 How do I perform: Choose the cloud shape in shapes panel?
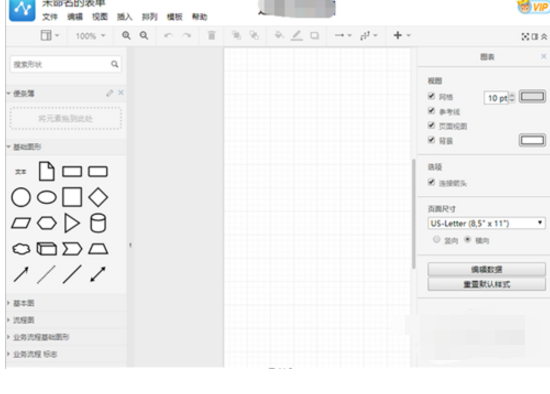[21, 249]
